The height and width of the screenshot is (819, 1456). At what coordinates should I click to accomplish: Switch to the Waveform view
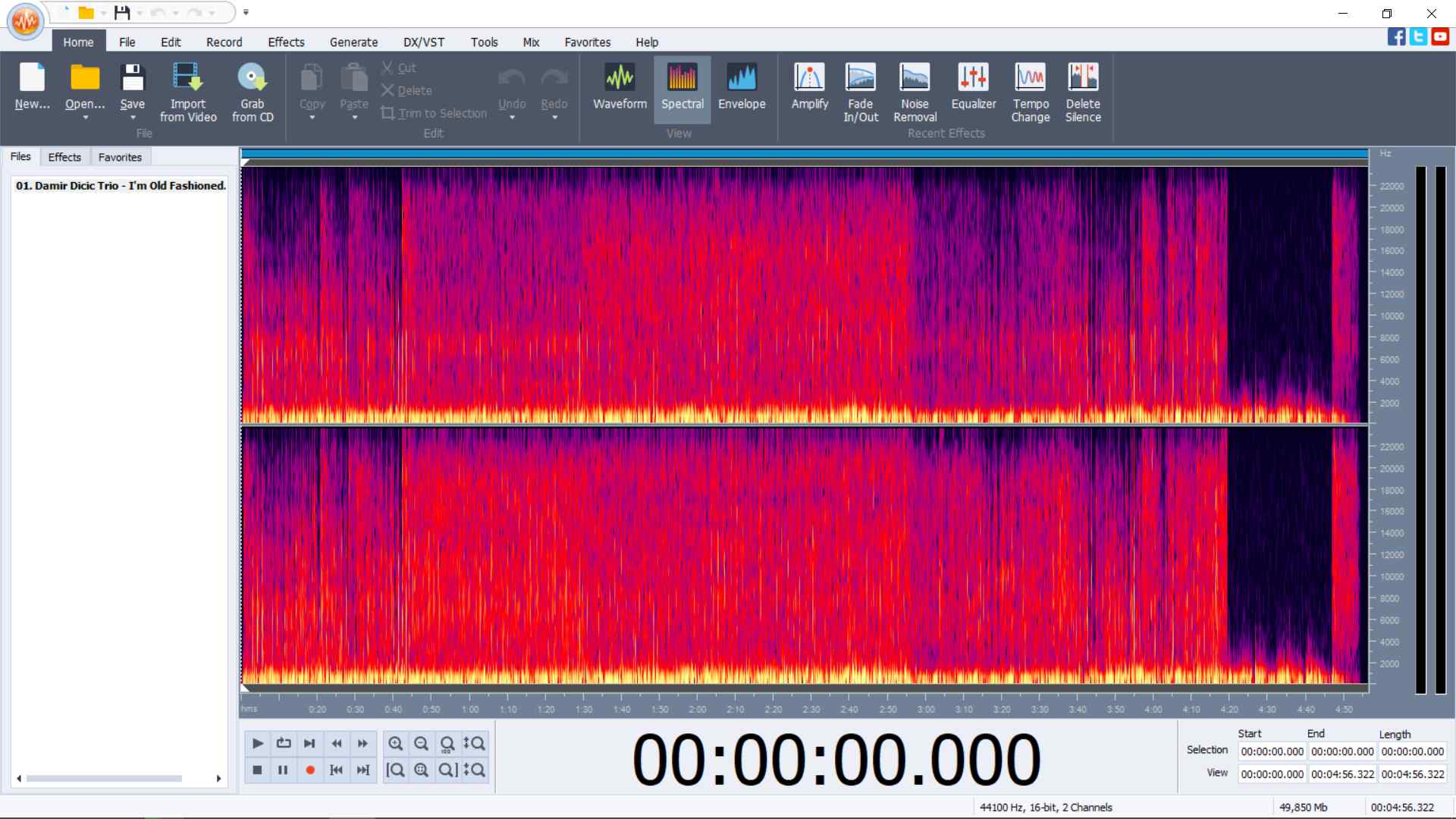point(620,89)
